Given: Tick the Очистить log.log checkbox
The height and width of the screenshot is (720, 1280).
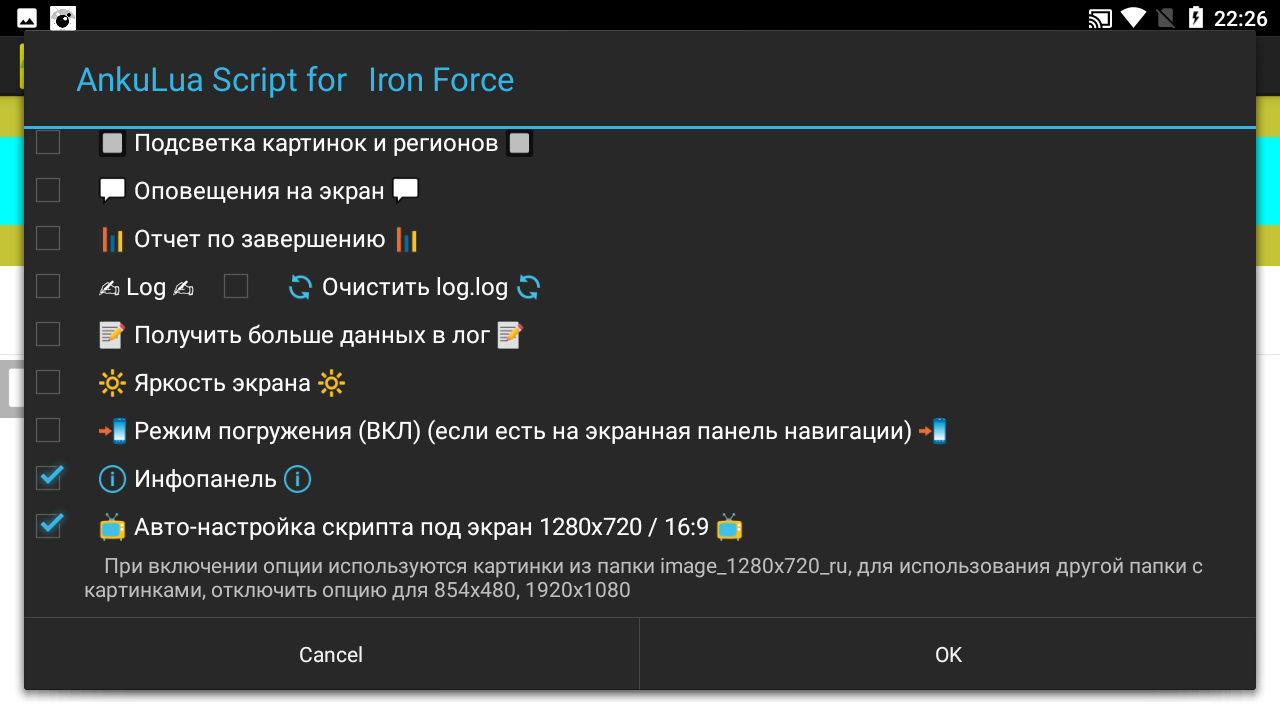Looking at the screenshot, I should click(236, 287).
